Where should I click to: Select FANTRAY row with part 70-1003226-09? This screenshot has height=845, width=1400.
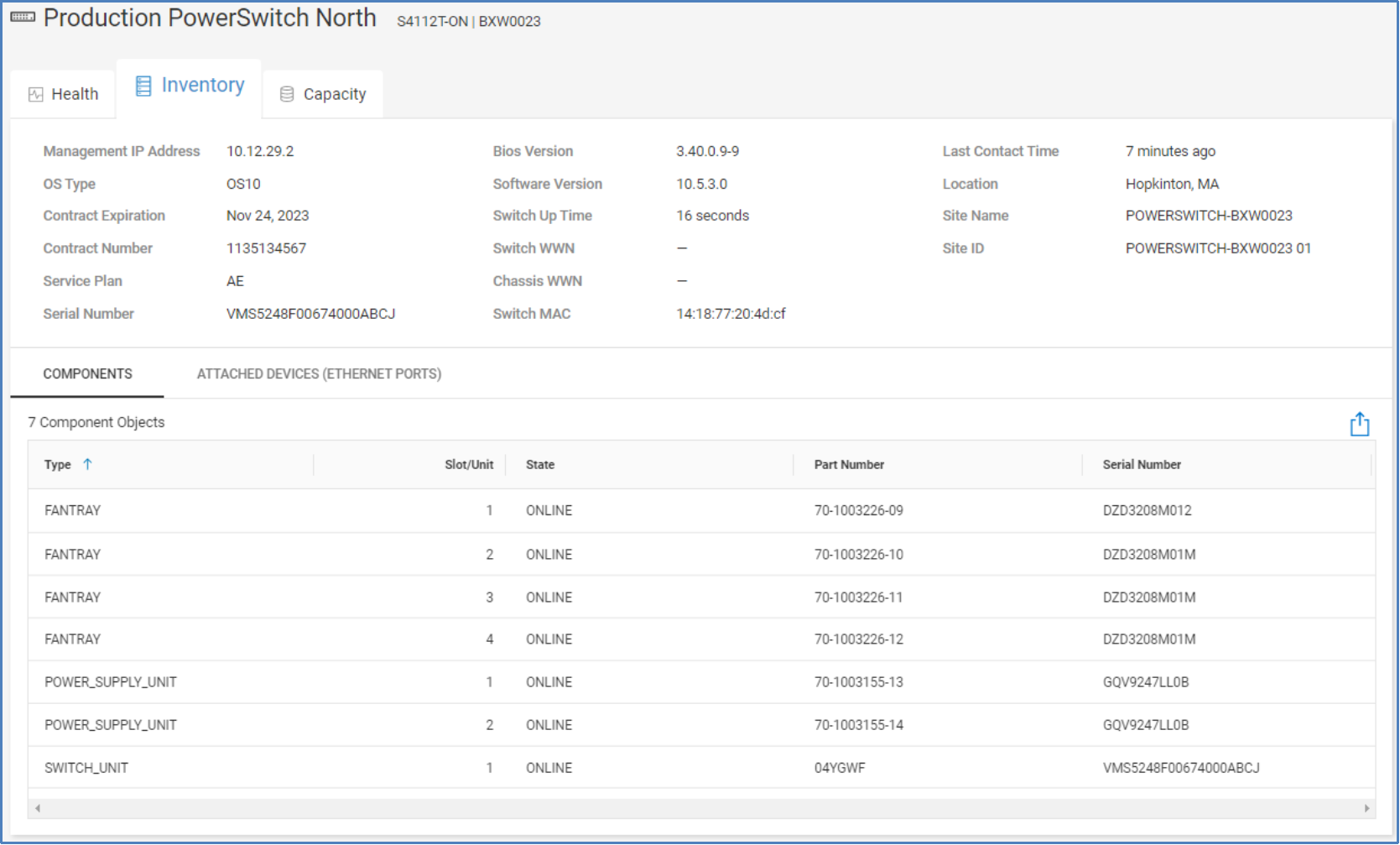701,510
